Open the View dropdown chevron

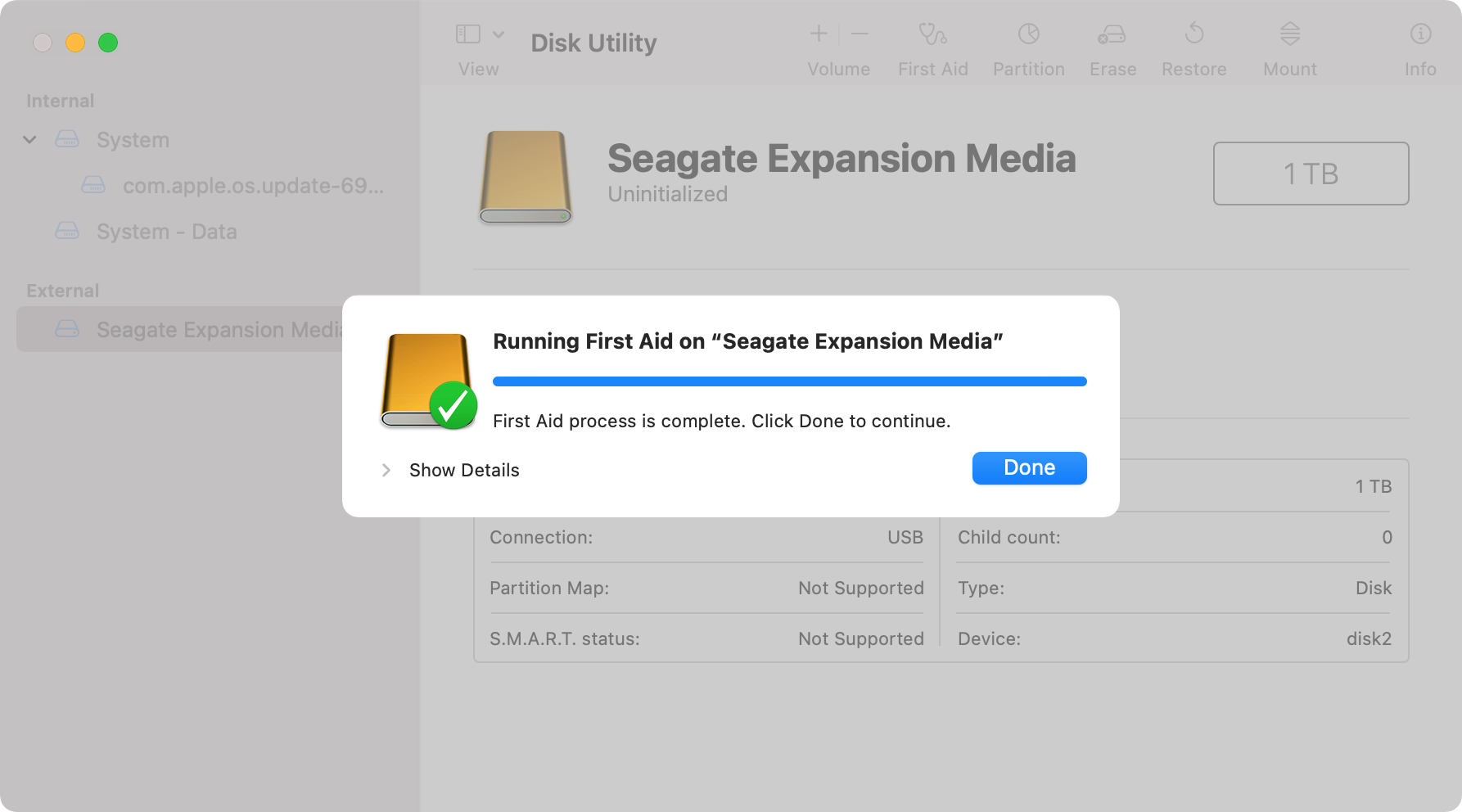[x=498, y=34]
